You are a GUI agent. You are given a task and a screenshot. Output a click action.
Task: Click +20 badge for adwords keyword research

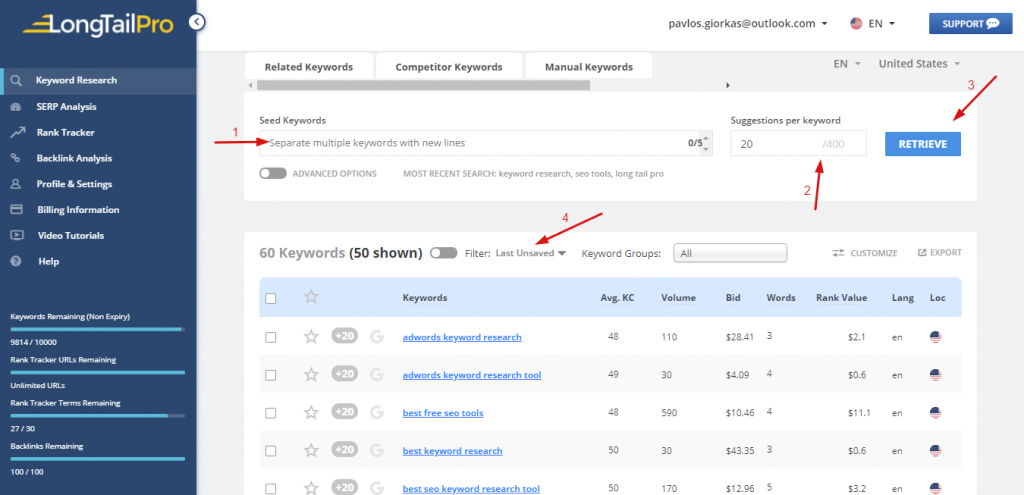pyautogui.click(x=345, y=336)
